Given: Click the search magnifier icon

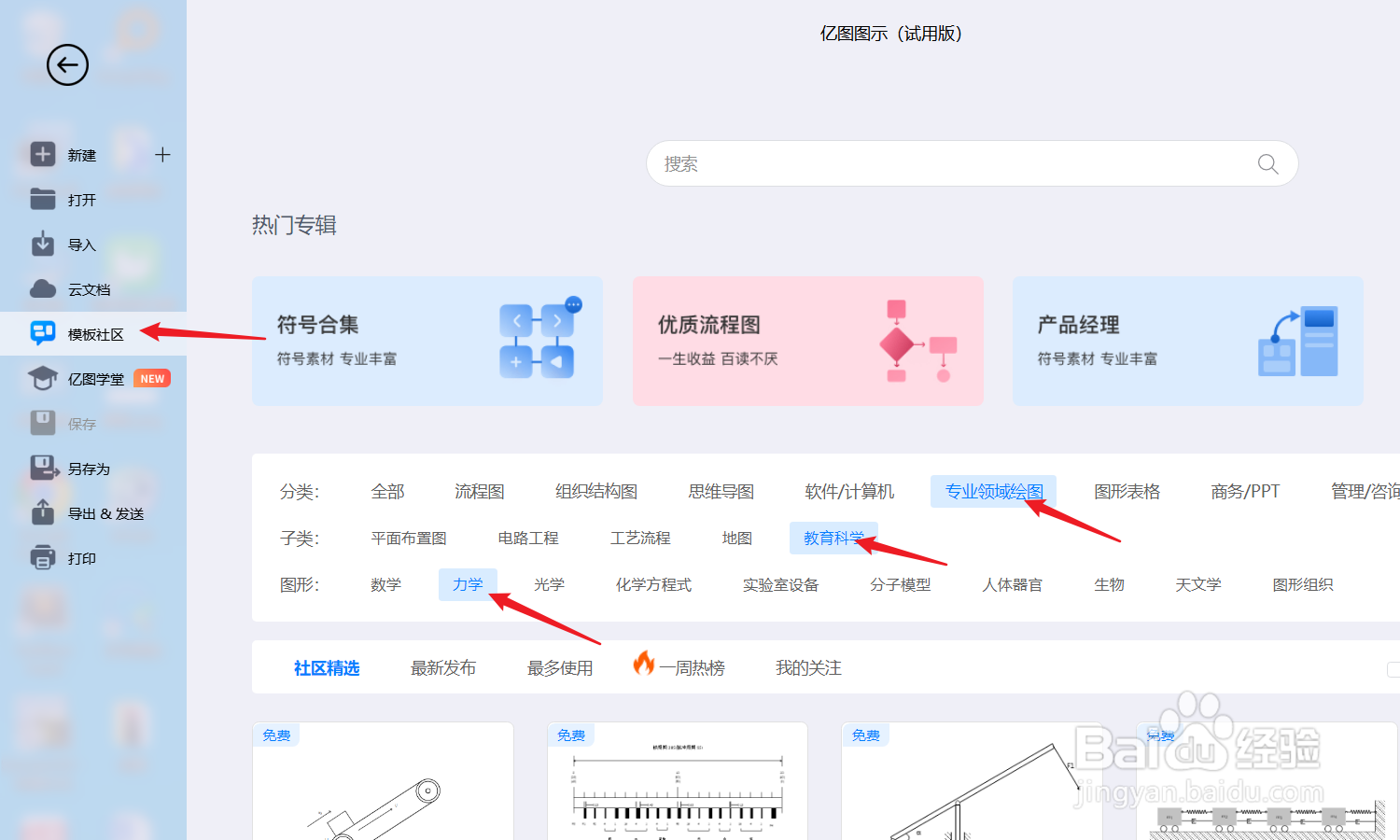Looking at the screenshot, I should (x=1267, y=164).
